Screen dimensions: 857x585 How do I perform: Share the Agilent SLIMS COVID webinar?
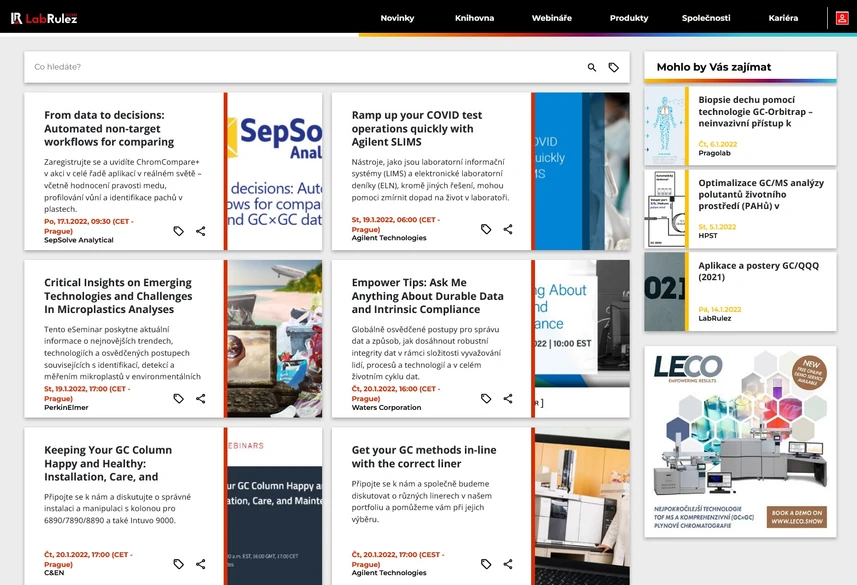pyautogui.click(x=508, y=229)
